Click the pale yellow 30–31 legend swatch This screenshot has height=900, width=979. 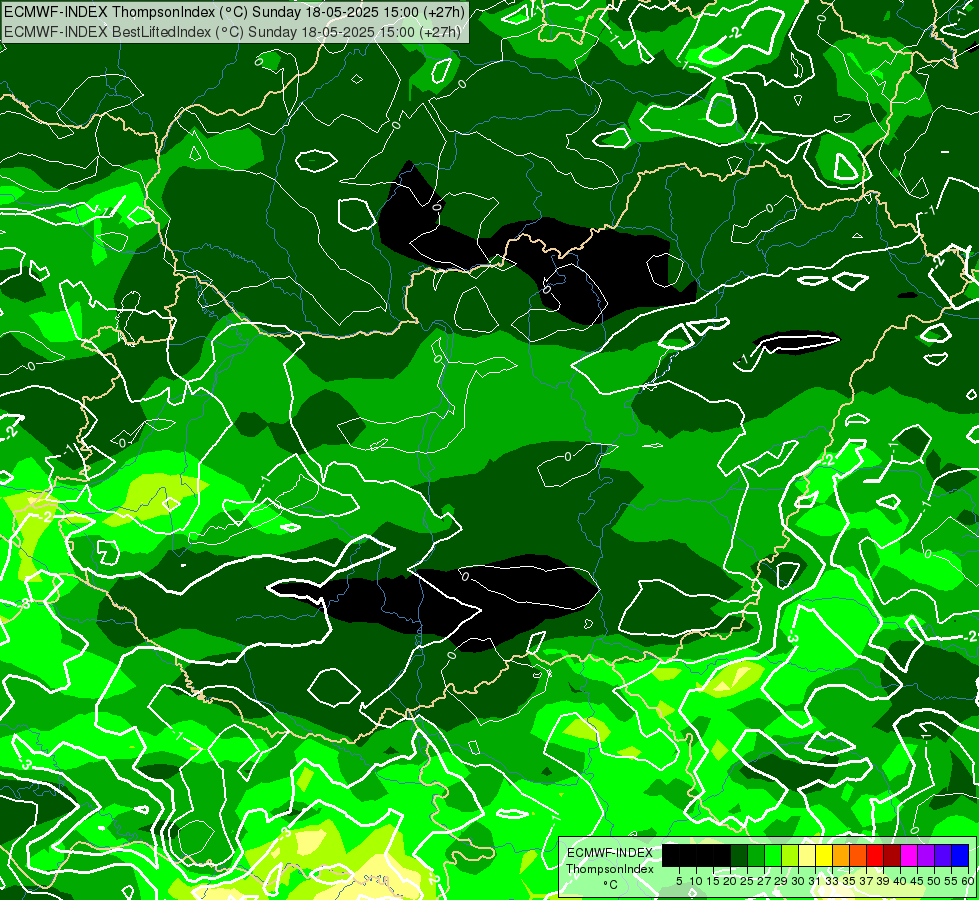(807, 856)
